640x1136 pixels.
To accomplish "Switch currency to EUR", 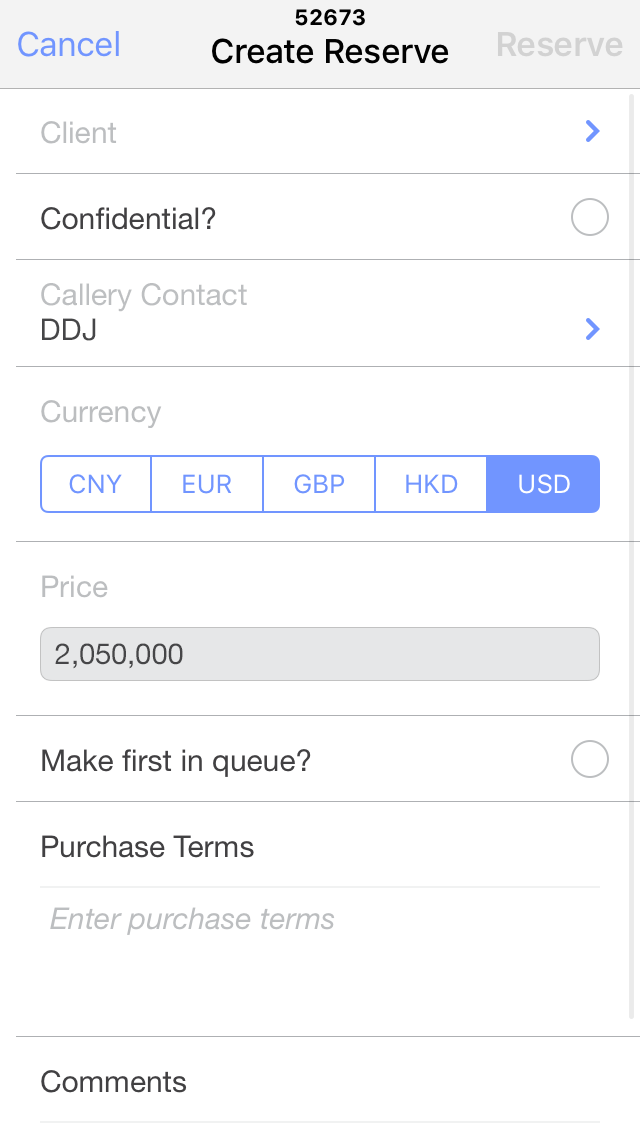I will [x=207, y=484].
